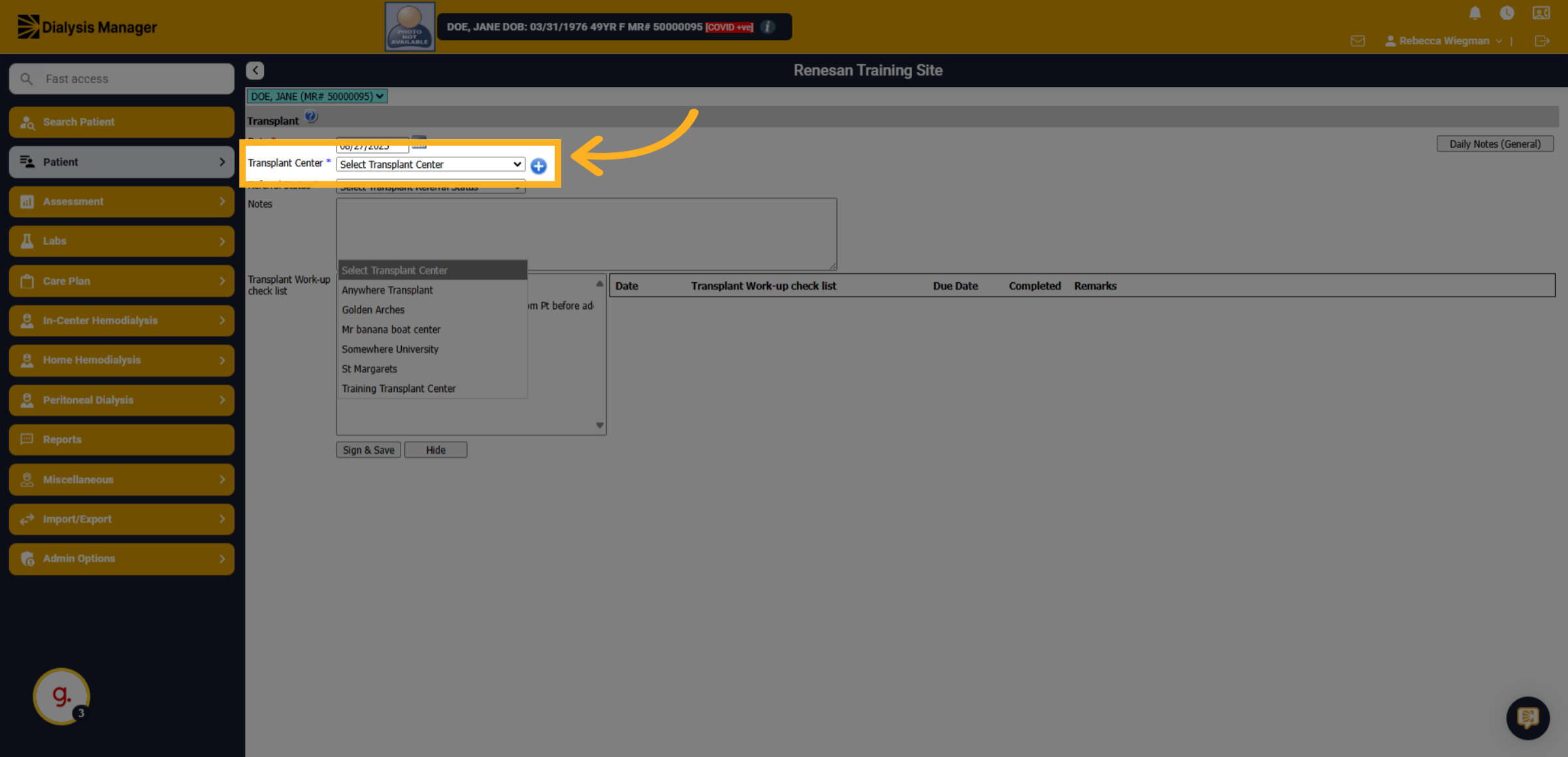Viewport: 1568px width, 757px height.
Task: Open the Admin Options menu
Action: coord(122,558)
